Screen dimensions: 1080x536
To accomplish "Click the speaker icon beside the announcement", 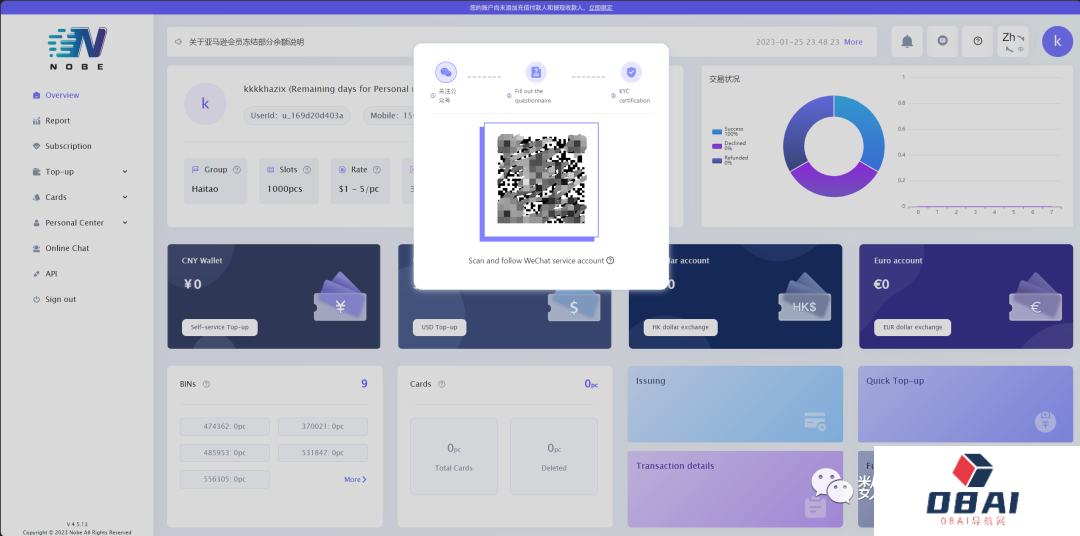I will pyautogui.click(x=178, y=42).
